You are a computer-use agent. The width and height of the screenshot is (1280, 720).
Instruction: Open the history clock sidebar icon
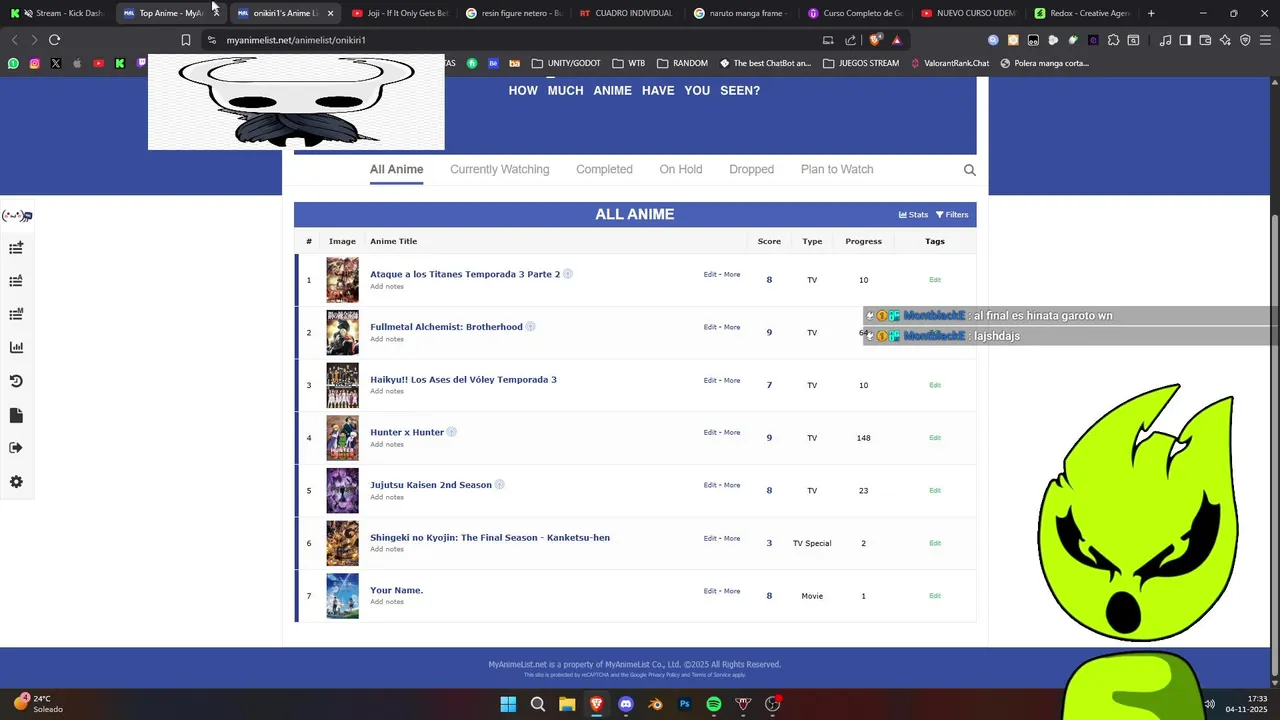[x=16, y=381]
